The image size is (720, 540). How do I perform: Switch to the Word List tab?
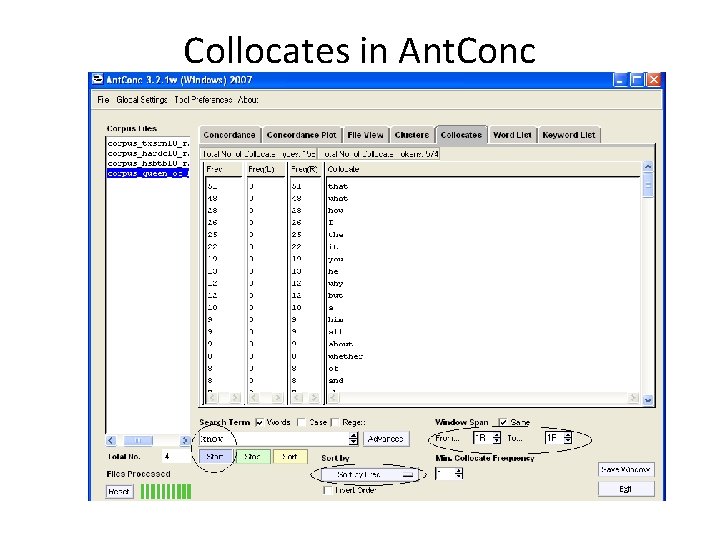[x=512, y=135]
